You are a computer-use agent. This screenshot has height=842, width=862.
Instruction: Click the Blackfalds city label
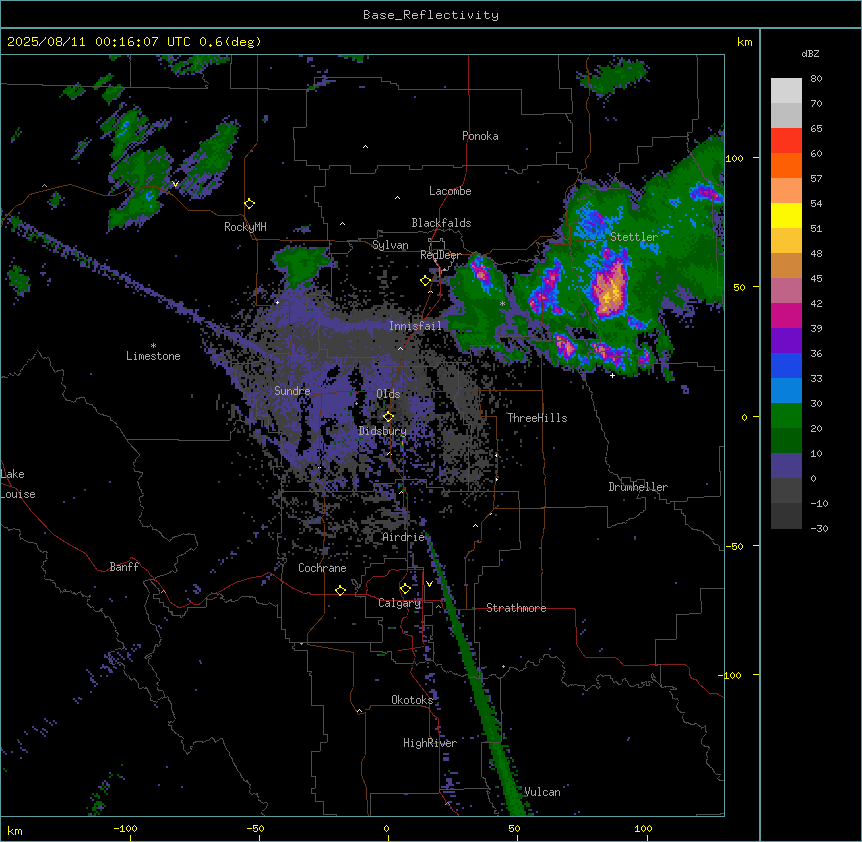click(x=441, y=223)
